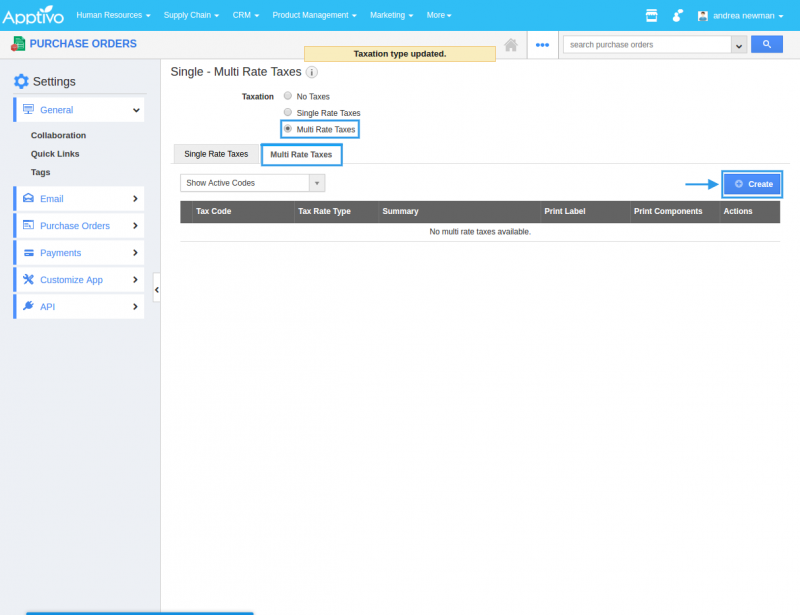Click the blue search magnifier button
The width and height of the screenshot is (800, 615).
click(767, 45)
